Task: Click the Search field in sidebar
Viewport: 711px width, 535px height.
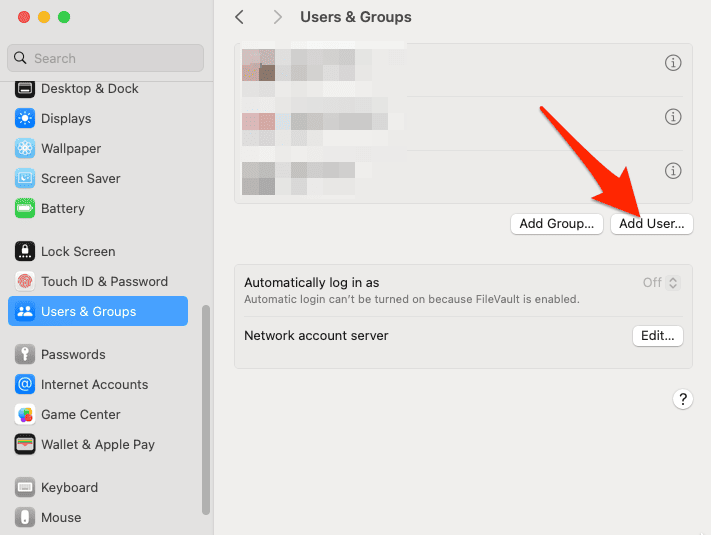Action: click(107, 58)
